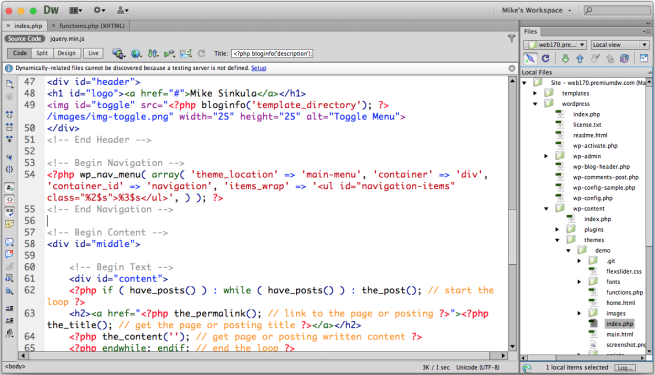Viewport: 655px width, 375px height.
Task: Collapse the wp-content folder
Action: coord(546,208)
